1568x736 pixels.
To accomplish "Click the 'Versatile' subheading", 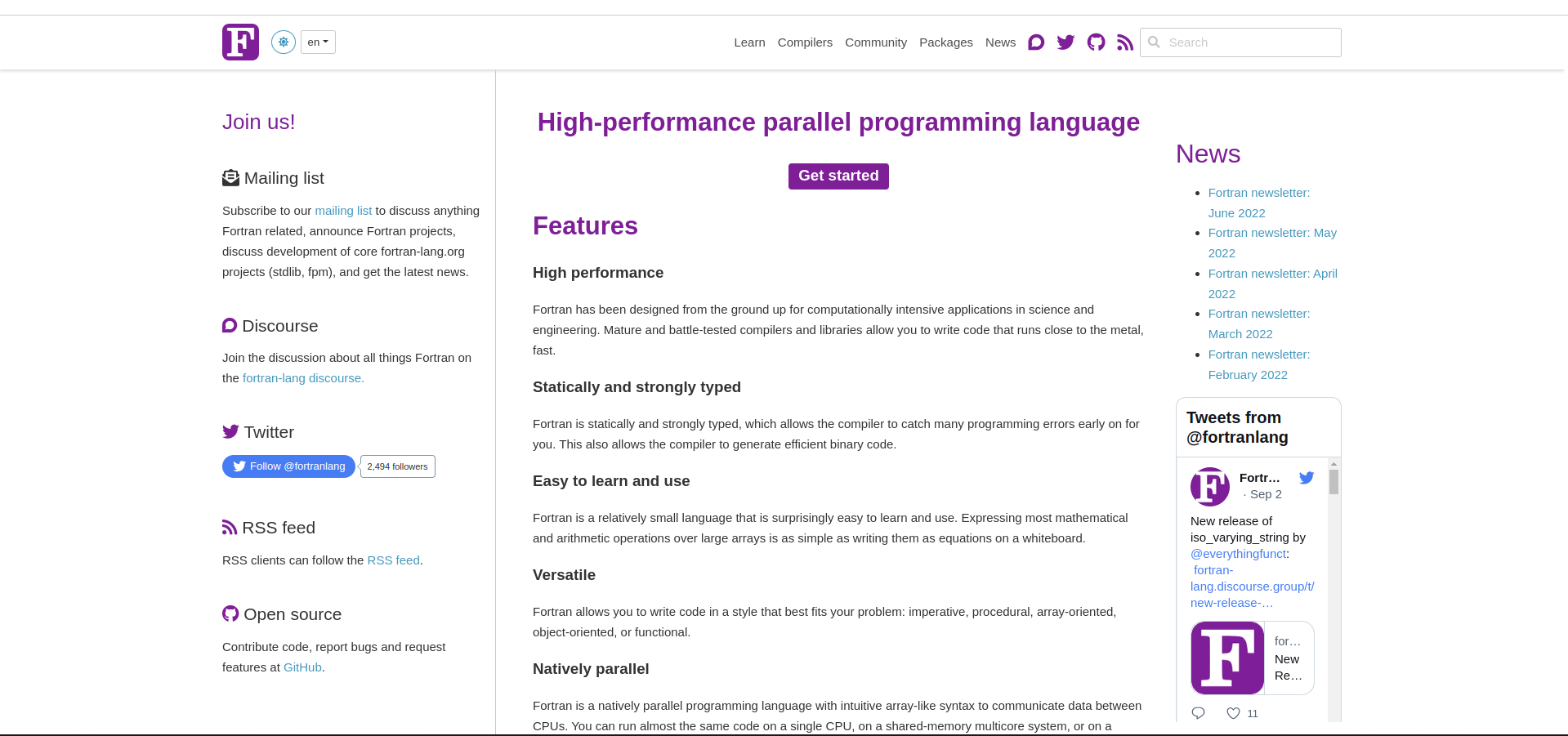I will [564, 575].
